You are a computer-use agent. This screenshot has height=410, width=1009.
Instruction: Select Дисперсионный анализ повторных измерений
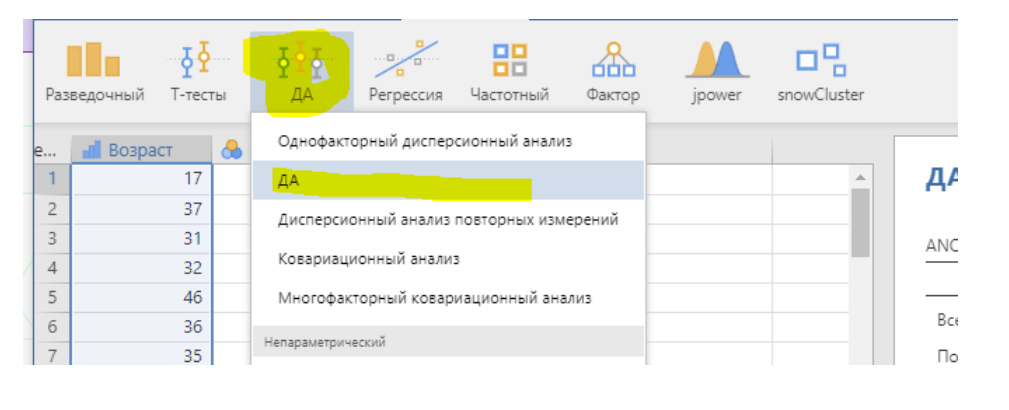coord(449,219)
